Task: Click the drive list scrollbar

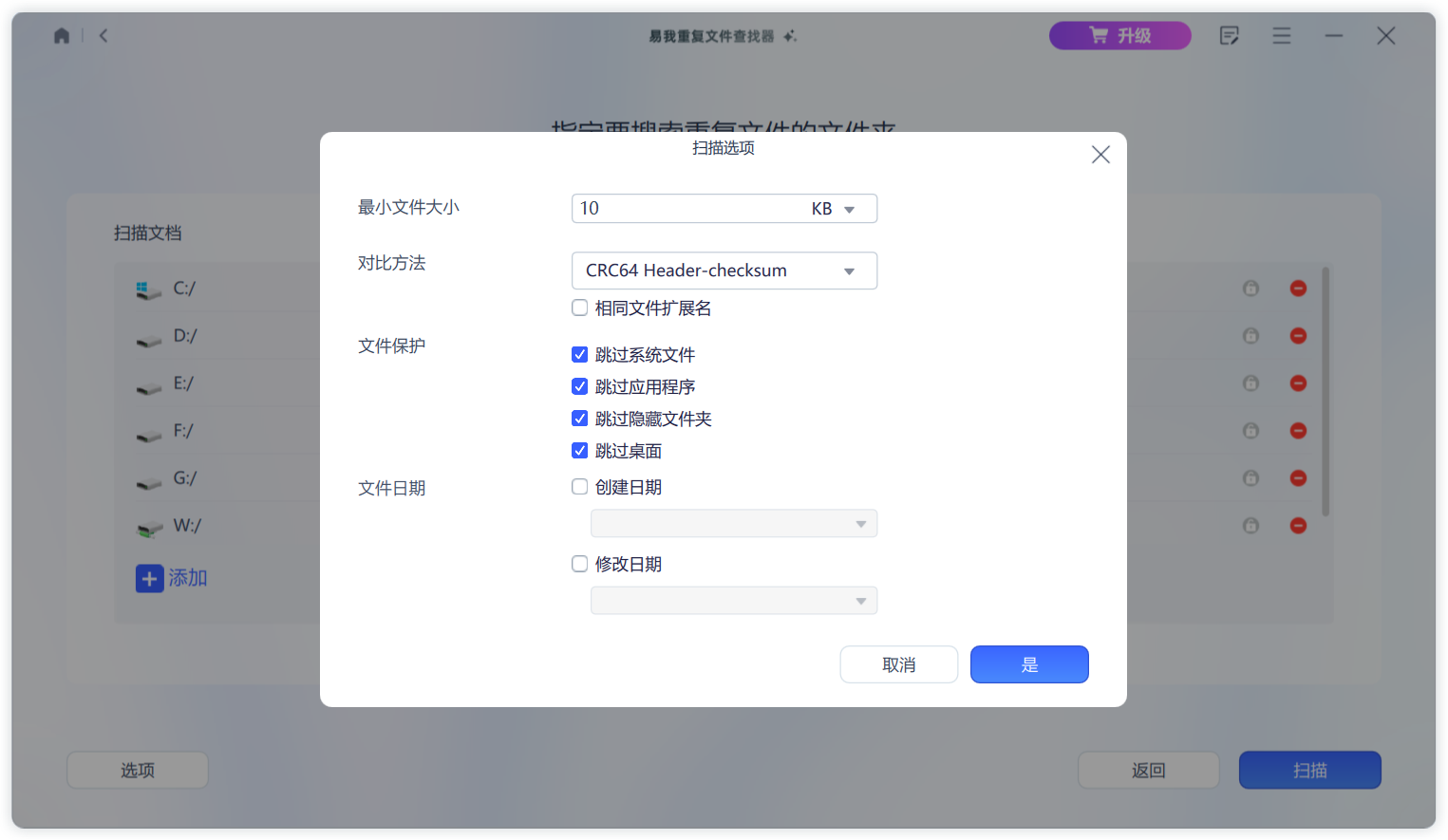Action: [1326, 391]
